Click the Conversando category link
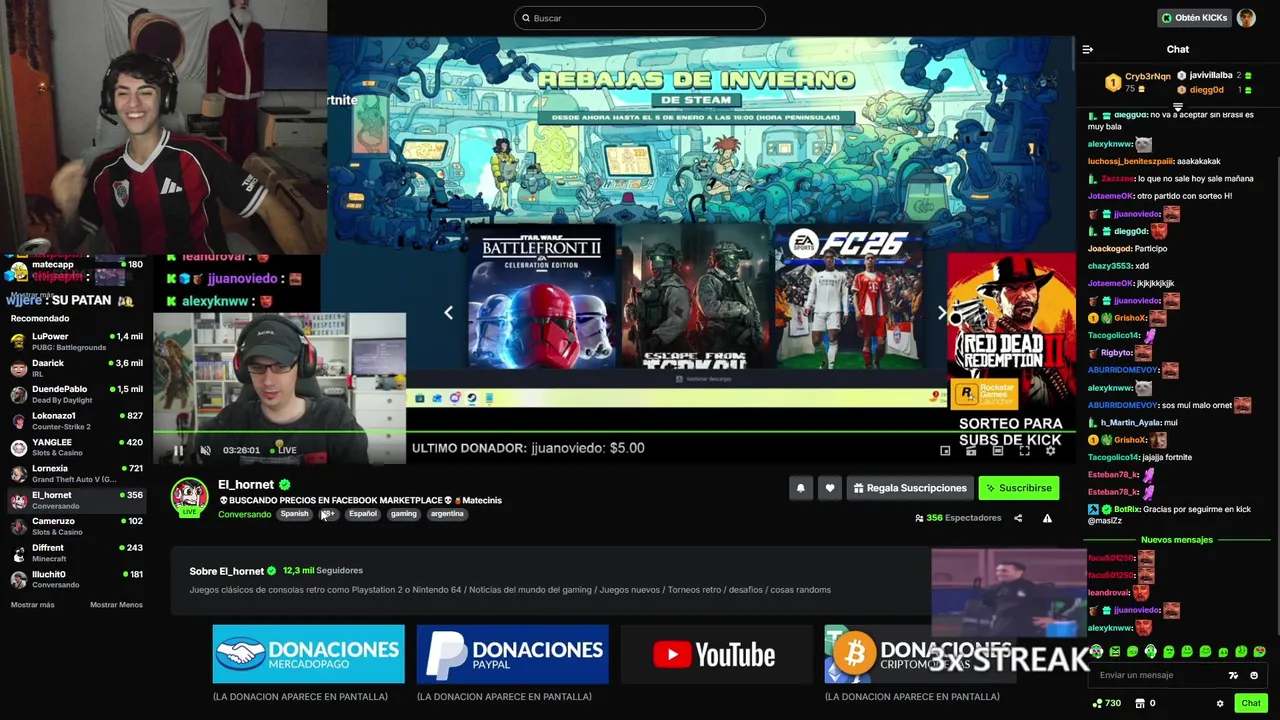1280x720 pixels. tap(244, 514)
